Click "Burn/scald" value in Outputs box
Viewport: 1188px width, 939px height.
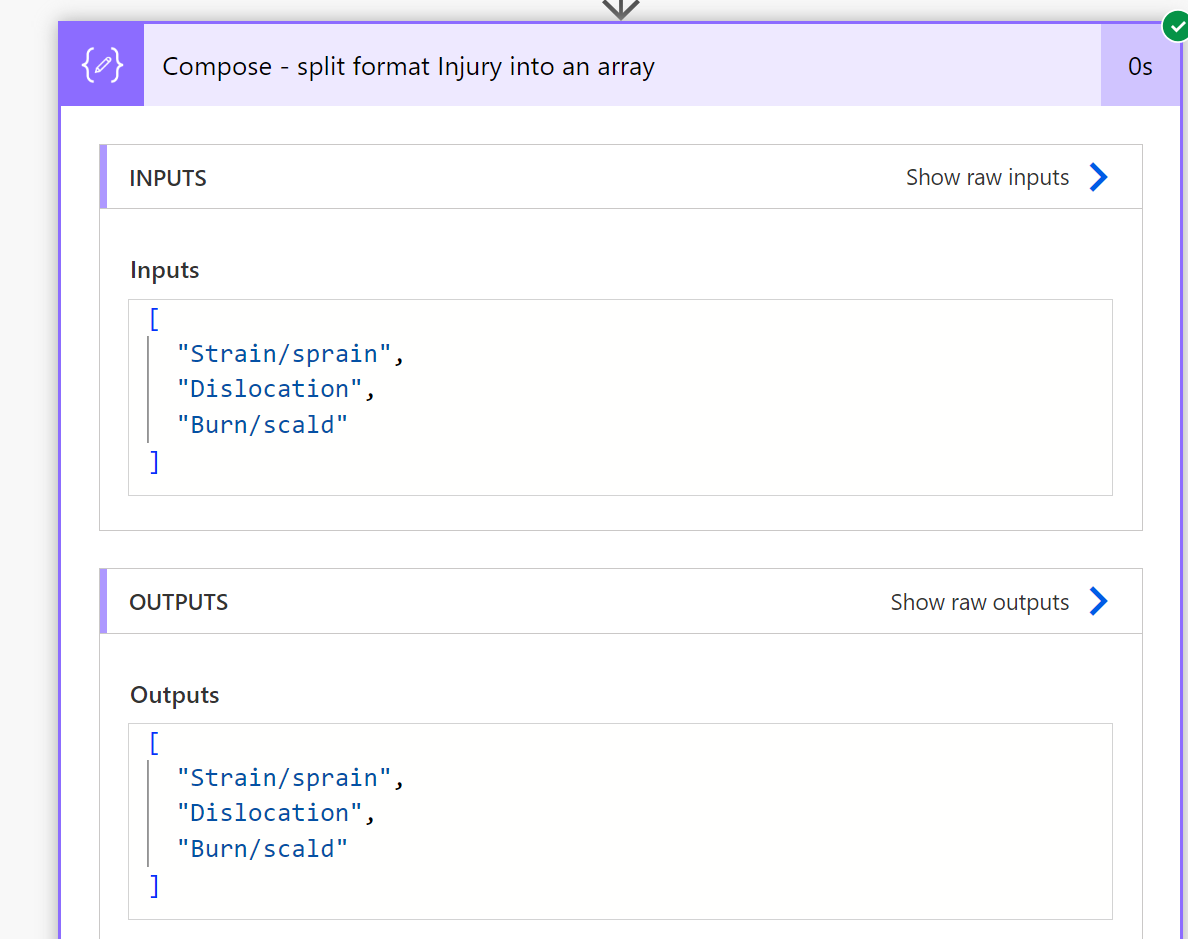pos(262,849)
